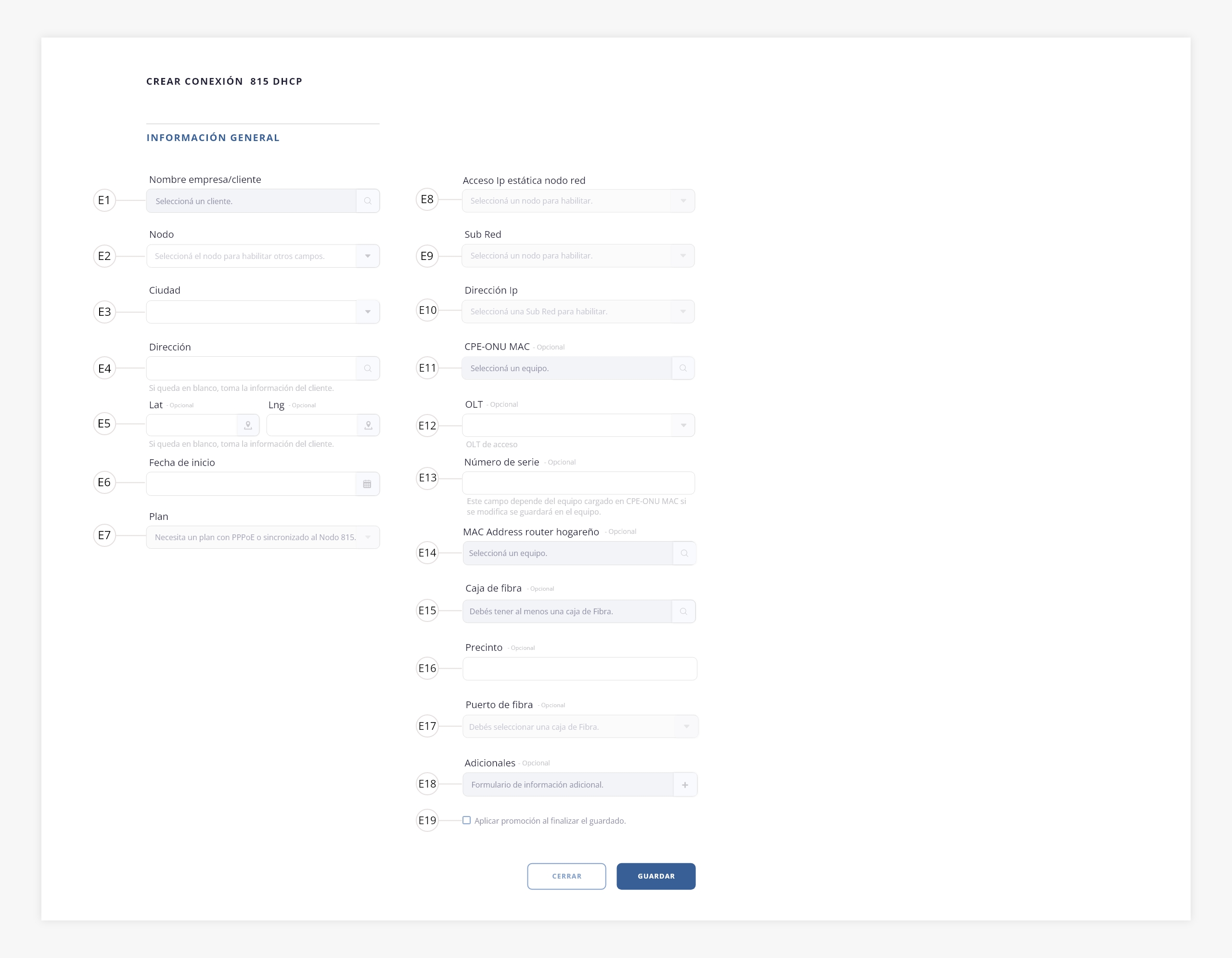Open the Puerto de fibra dropdown
The height and width of the screenshot is (958, 1232).
click(x=686, y=726)
